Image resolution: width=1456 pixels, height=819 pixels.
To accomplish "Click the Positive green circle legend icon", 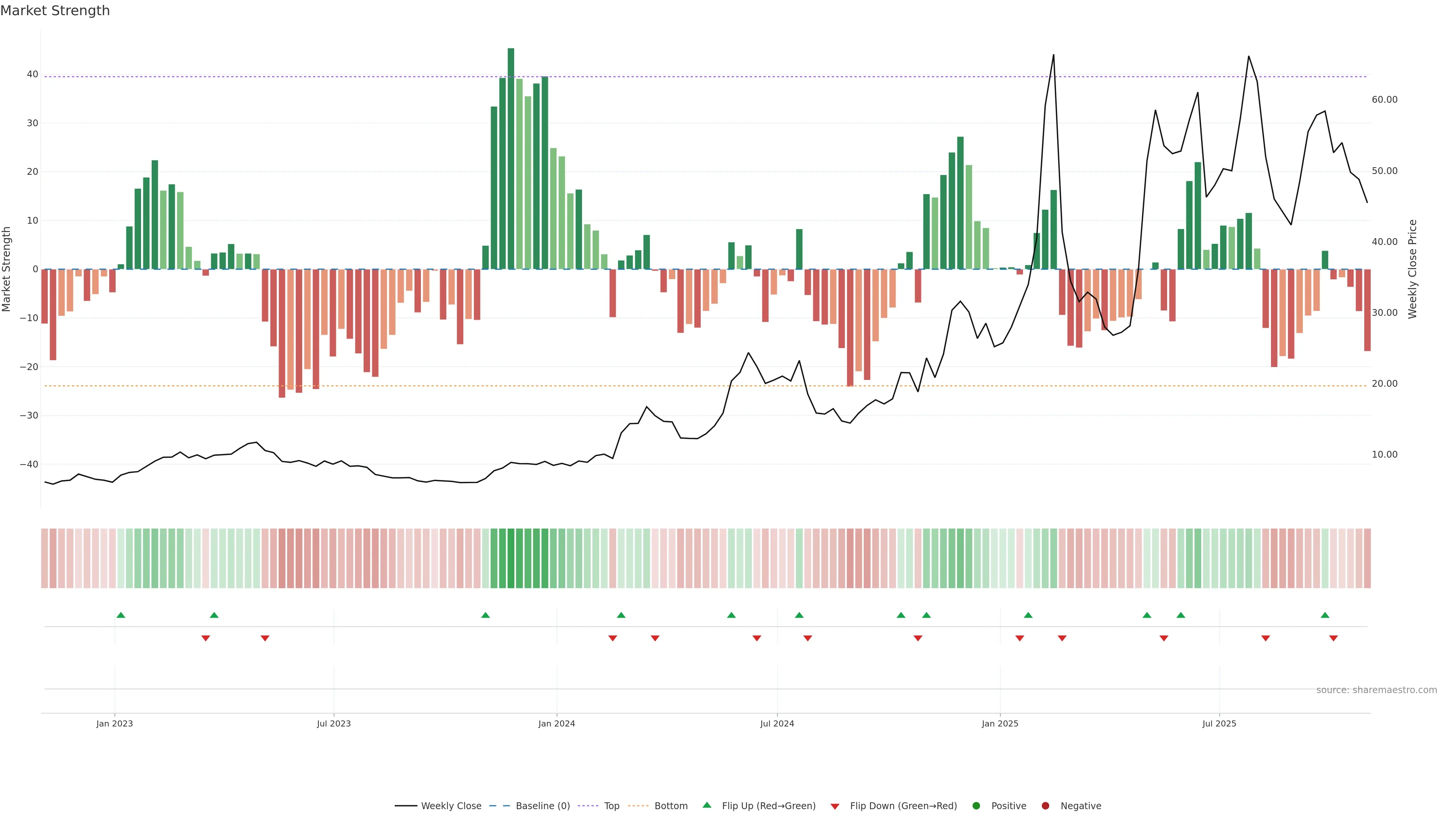I will [x=976, y=806].
